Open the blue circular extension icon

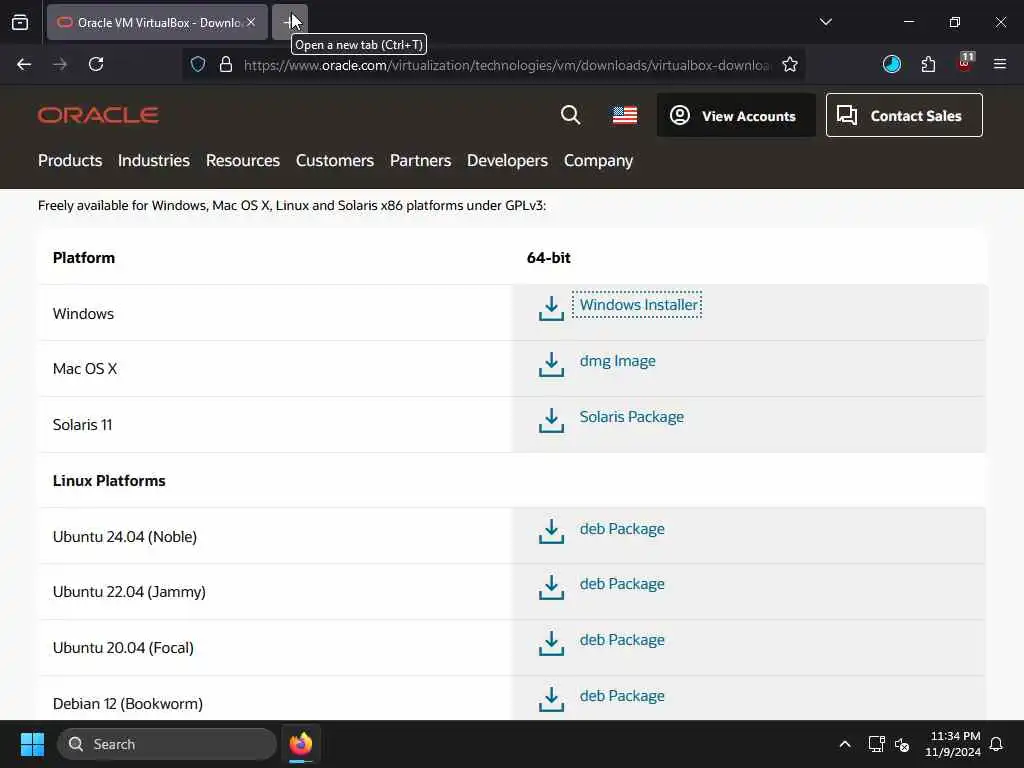click(x=891, y=64)
